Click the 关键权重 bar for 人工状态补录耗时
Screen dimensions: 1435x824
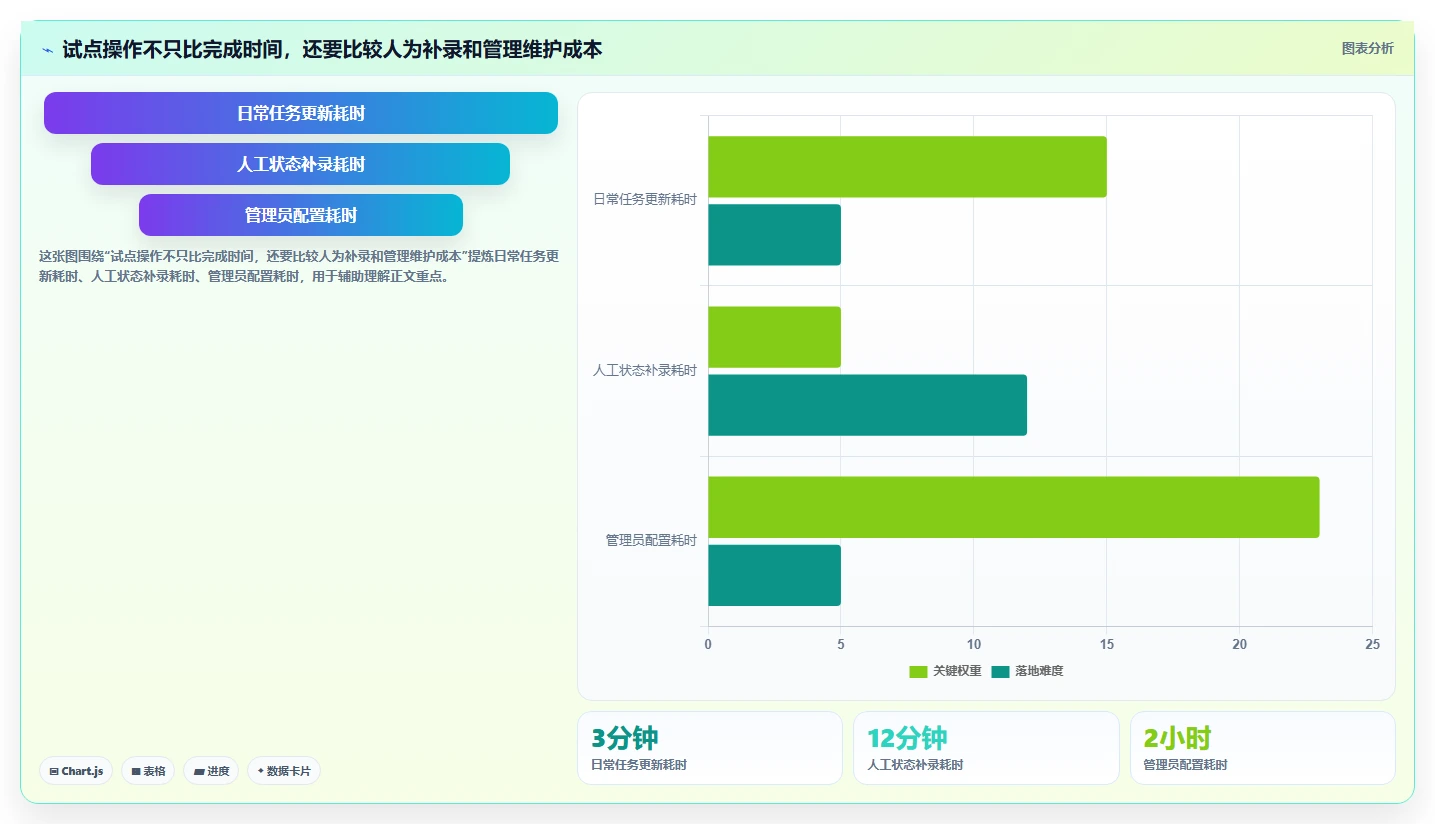pos(774,337)
